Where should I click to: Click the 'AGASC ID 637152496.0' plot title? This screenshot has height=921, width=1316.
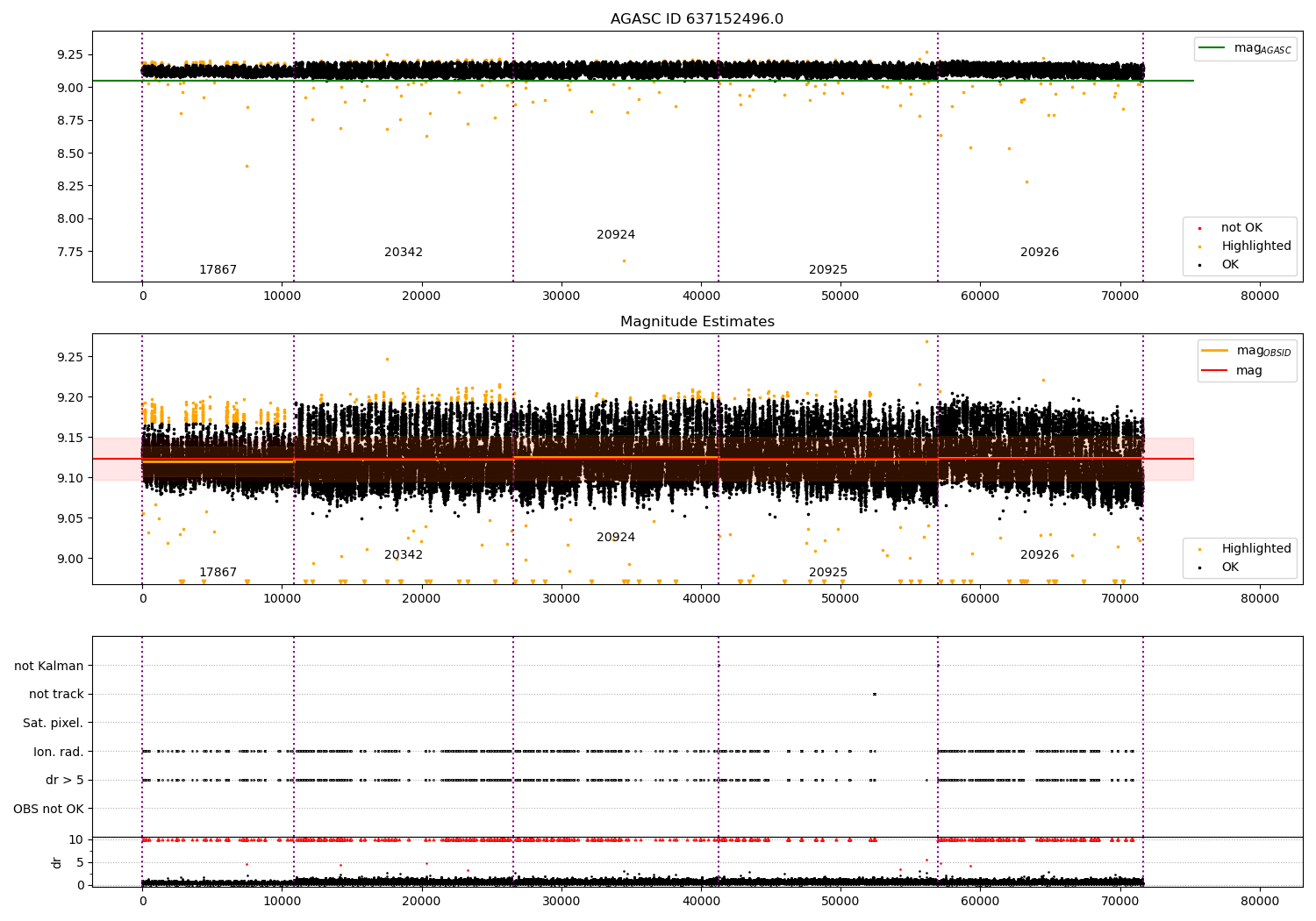pyautogui.click(x=697, y=19)
